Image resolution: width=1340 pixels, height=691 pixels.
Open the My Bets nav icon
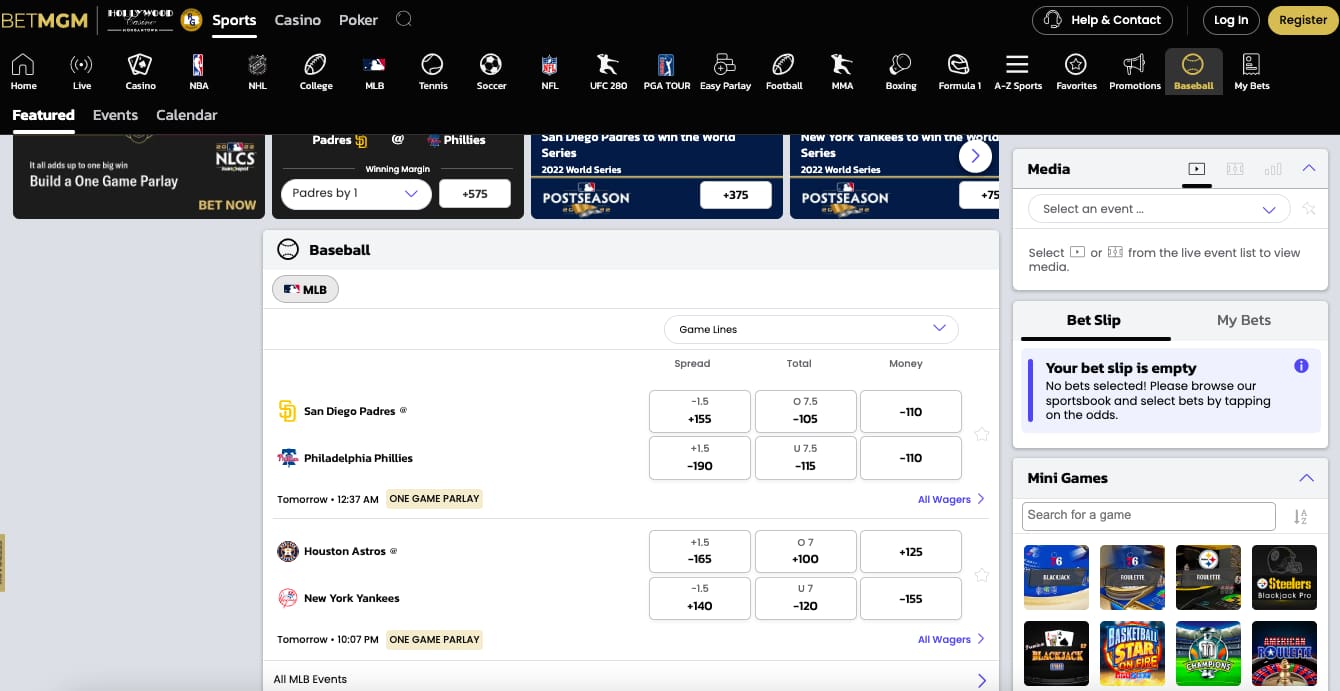(1252, 72)
